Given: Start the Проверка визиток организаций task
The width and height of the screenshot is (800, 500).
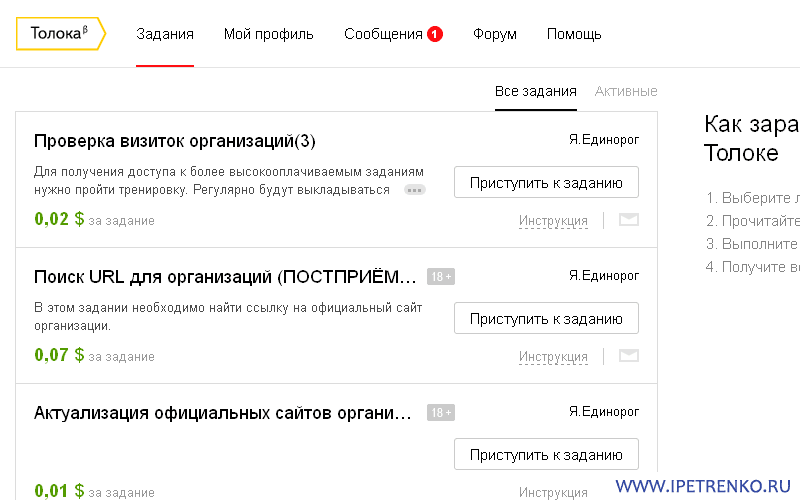Looking at the screenshot, I should 546,183.
